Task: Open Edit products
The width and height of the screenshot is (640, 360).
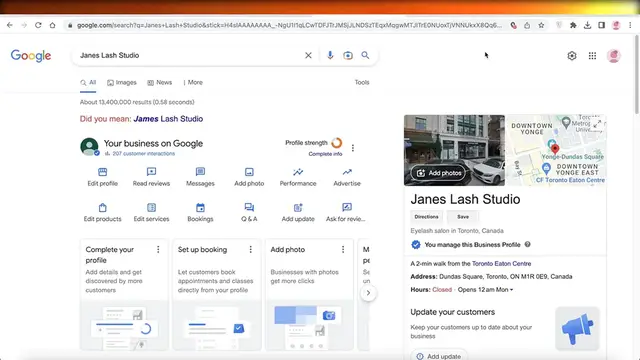Action: click(102, 213)
